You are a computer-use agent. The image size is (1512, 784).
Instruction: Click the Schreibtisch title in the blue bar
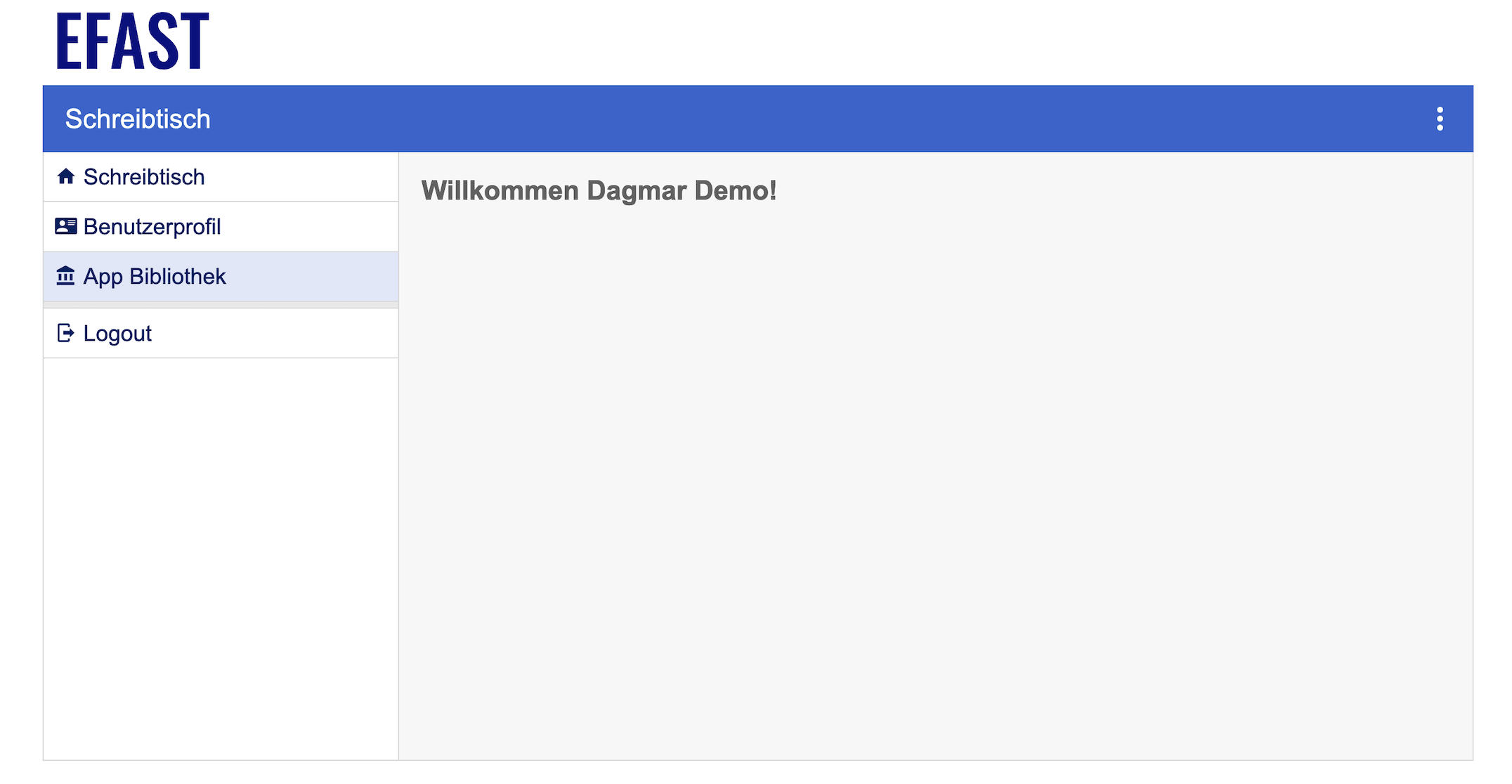138,119
